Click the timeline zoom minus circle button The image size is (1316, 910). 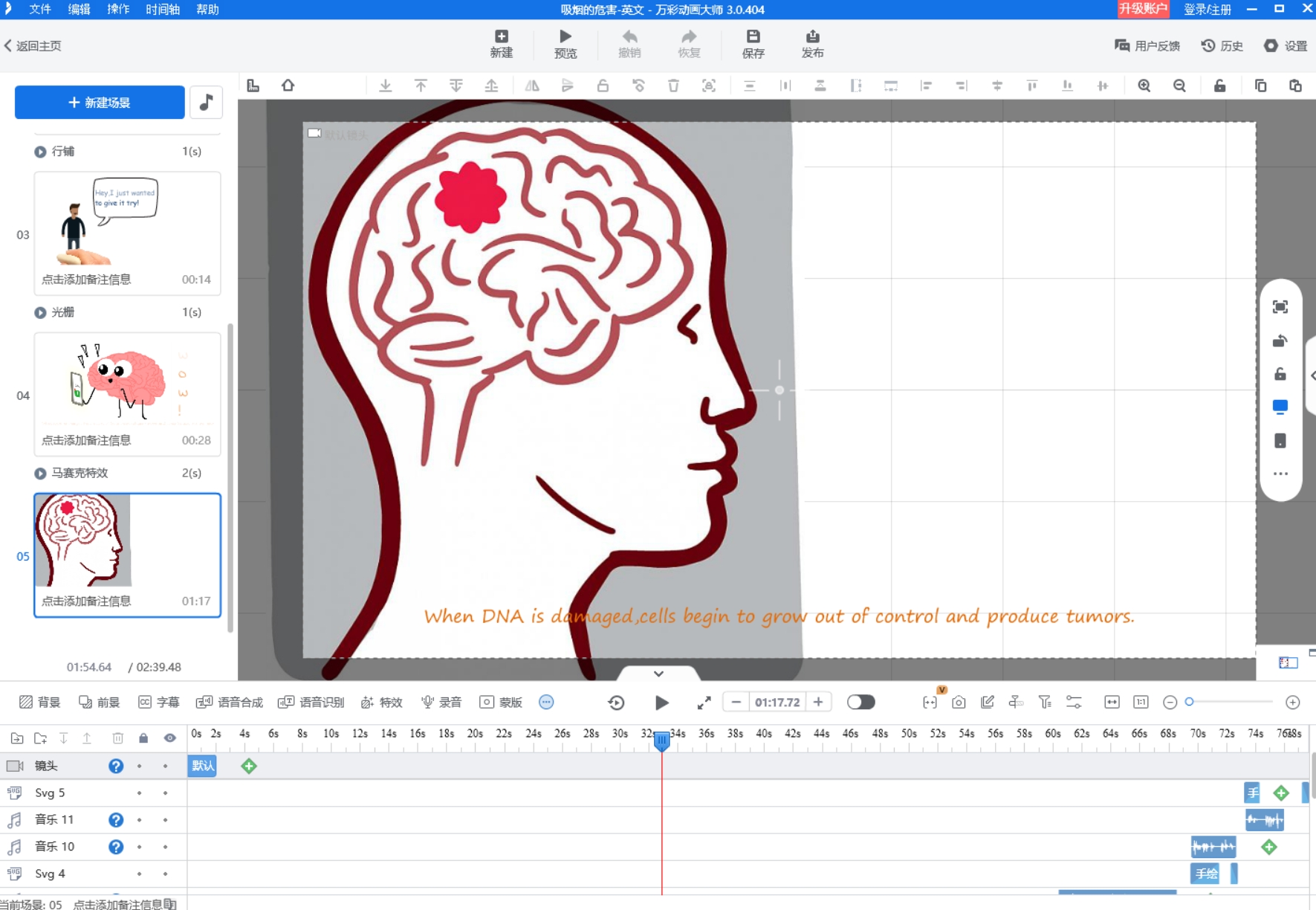(x=1170, y=703)
